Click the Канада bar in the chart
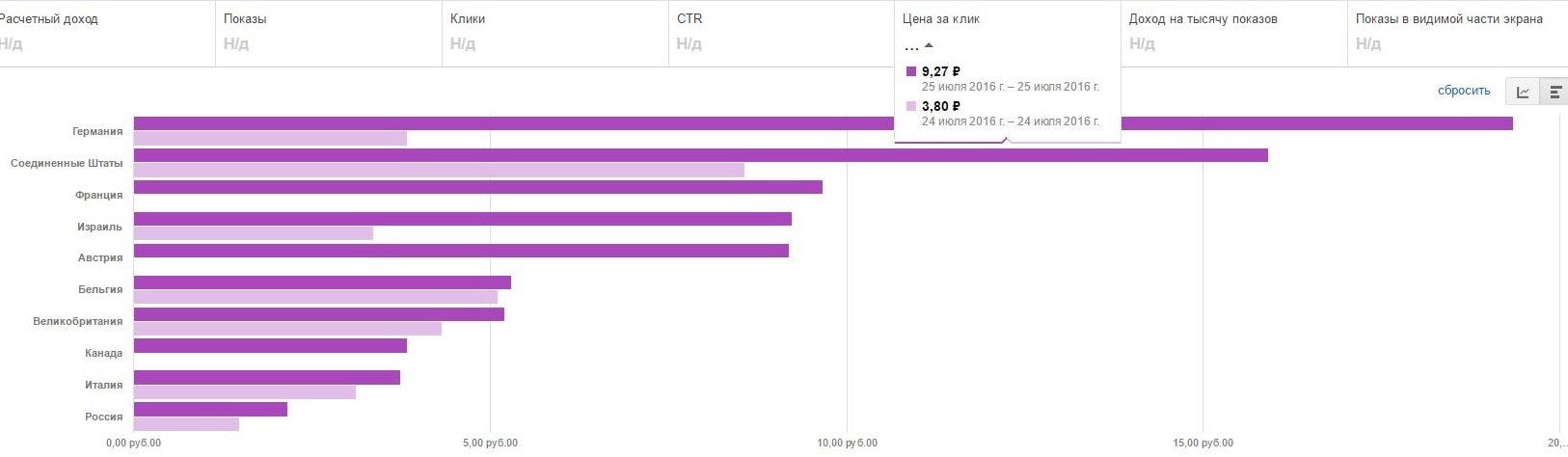The width and height of the screenshot is (1568, 457). 270,346
